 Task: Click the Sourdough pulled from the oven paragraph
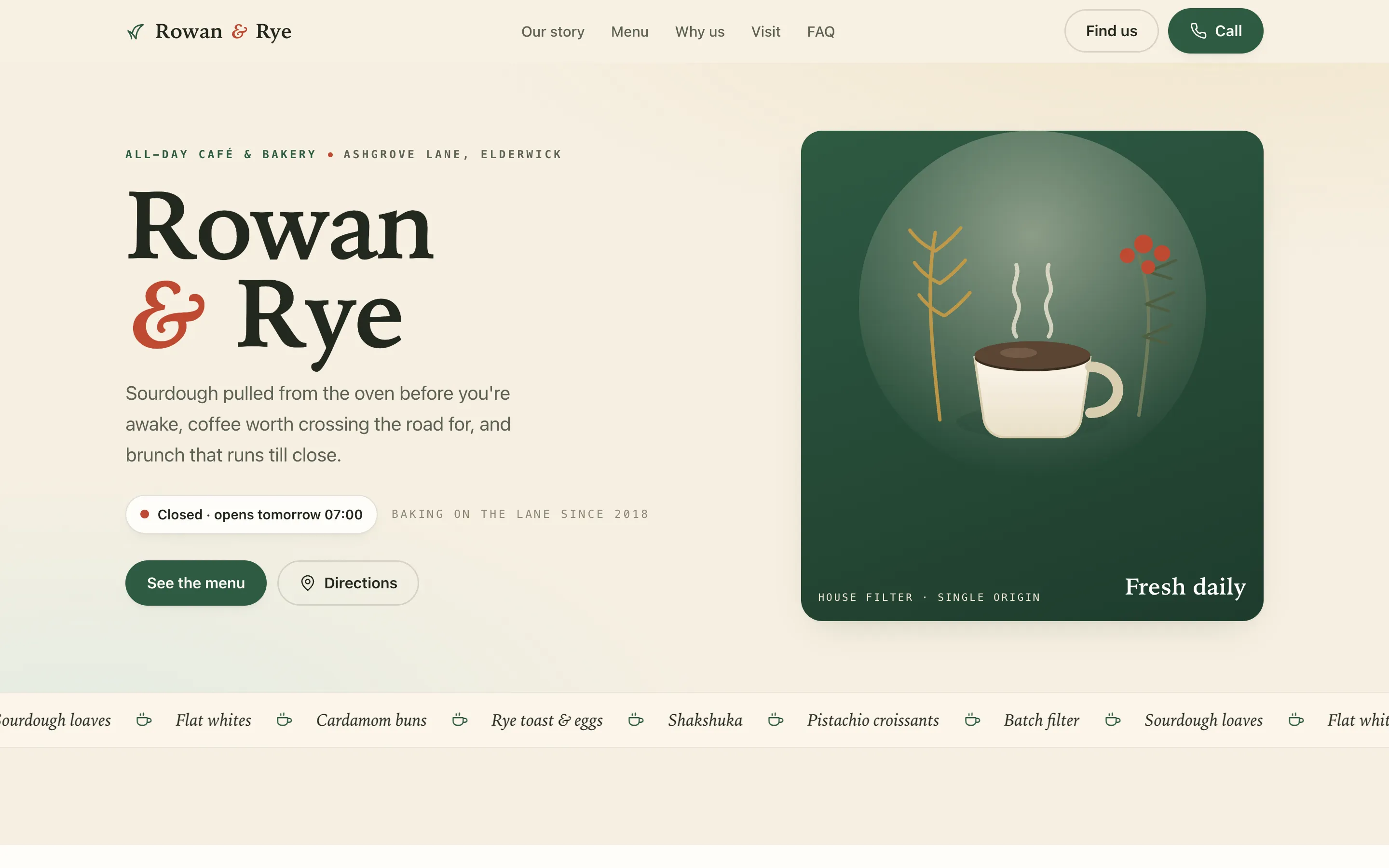pyautogui.click(x=318, y=424)
